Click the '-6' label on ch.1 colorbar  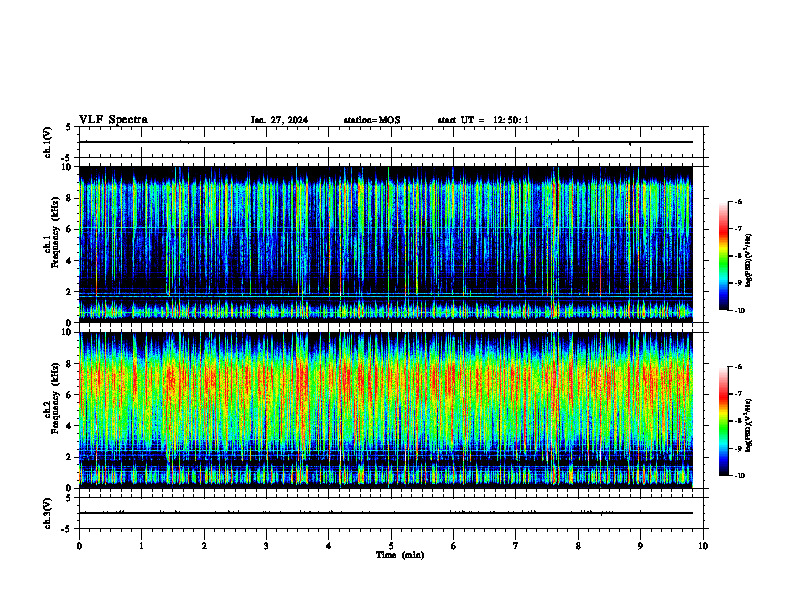(738, 201)
